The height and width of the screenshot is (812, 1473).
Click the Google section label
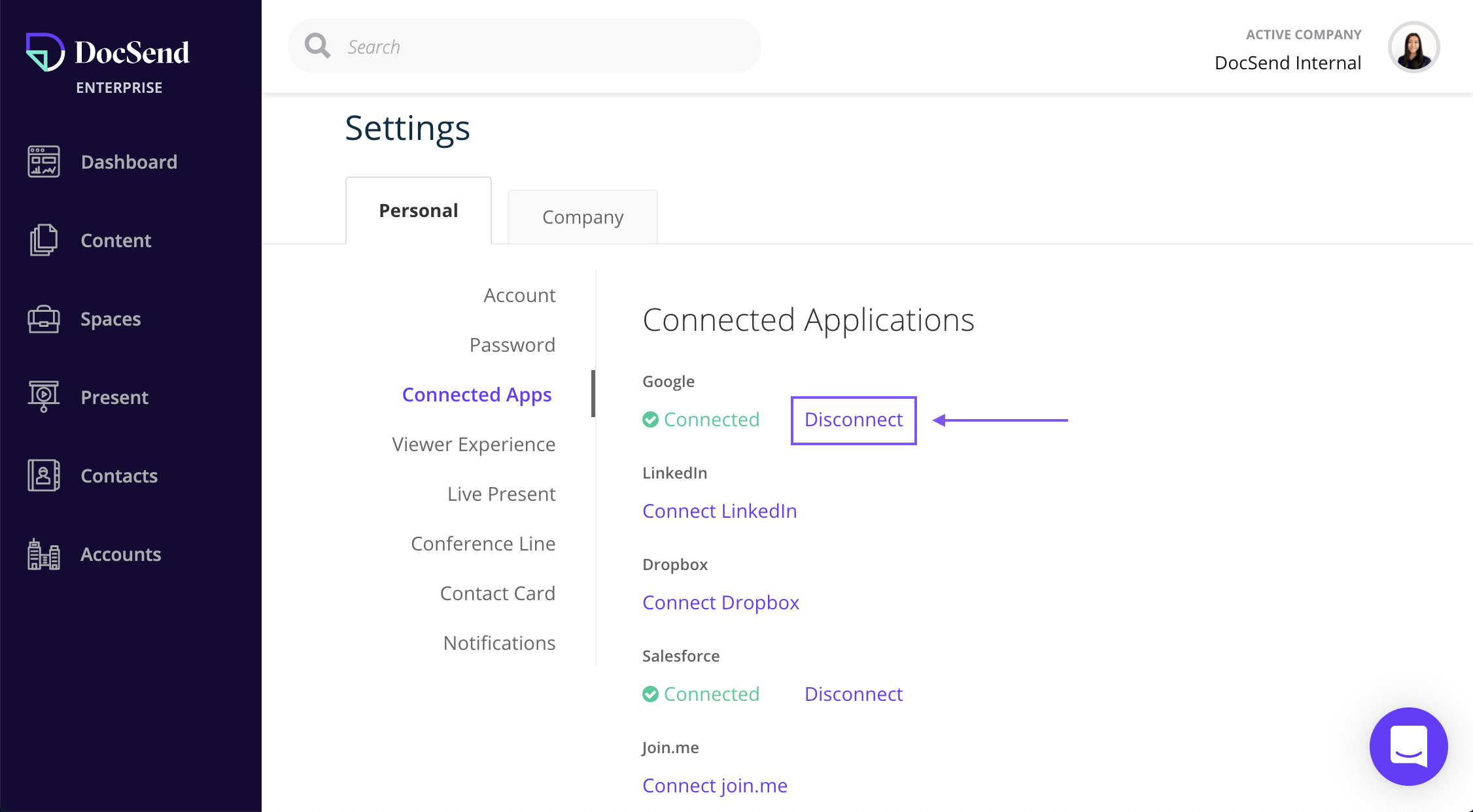coord(668,382)
